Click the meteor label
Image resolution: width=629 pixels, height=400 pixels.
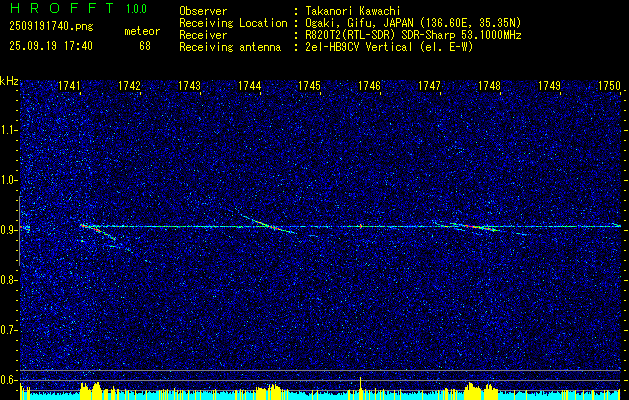point(142,31)
